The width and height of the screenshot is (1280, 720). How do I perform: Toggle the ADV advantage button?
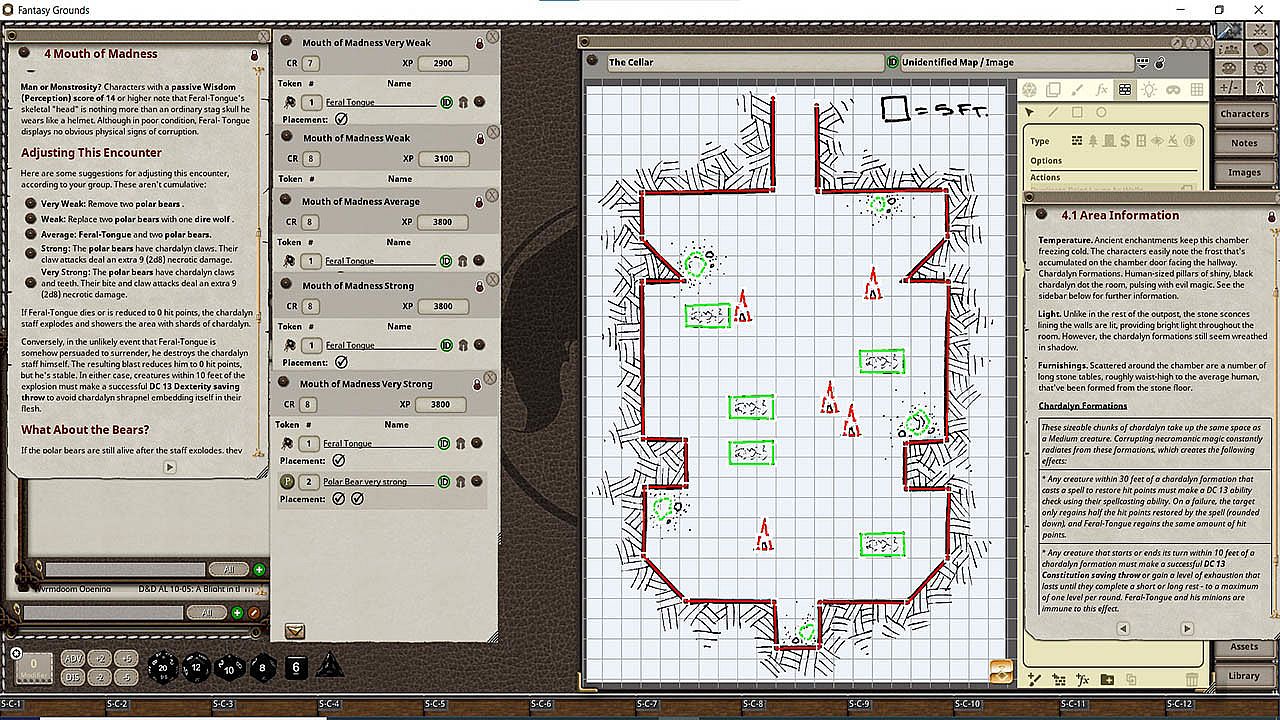(73, 658)
